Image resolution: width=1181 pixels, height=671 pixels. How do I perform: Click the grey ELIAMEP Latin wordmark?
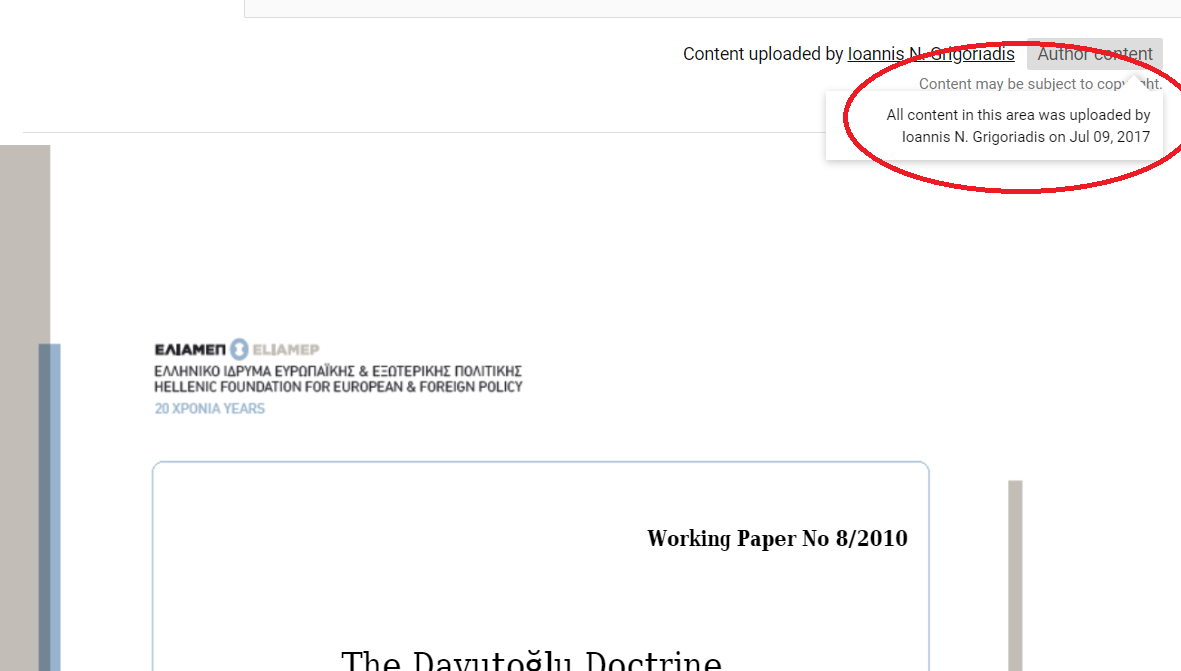tap(285, 350)
